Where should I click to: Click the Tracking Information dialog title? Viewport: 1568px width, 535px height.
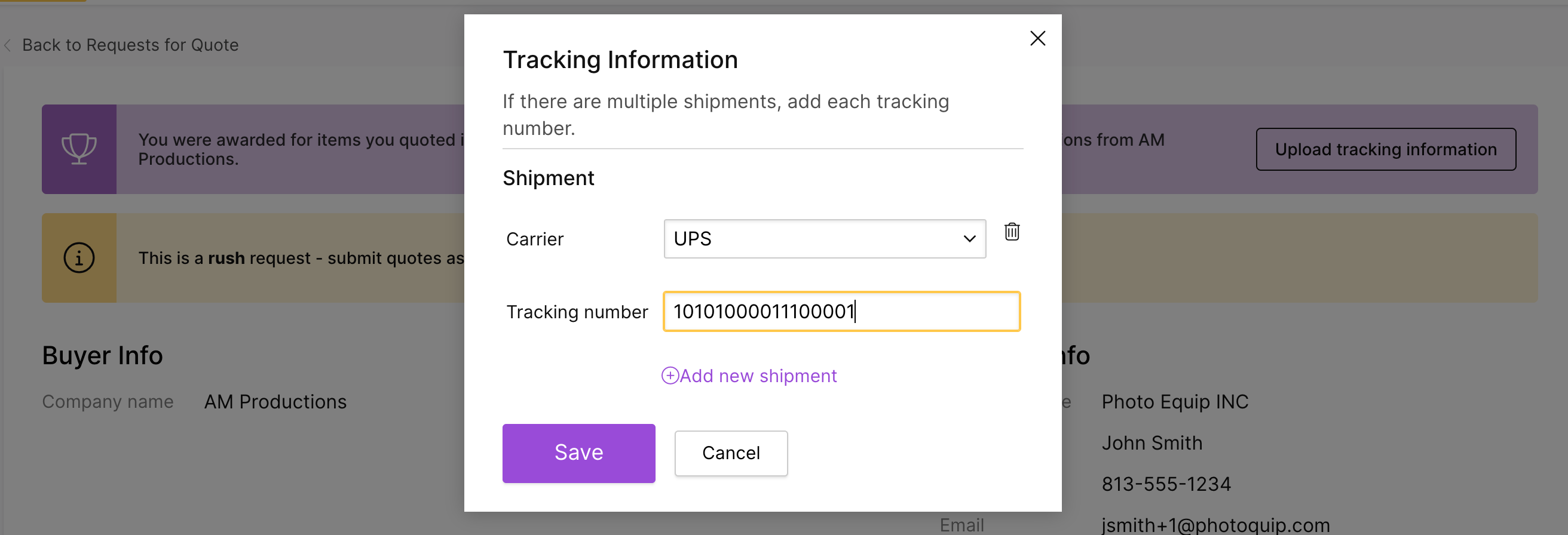click(620, 60)
